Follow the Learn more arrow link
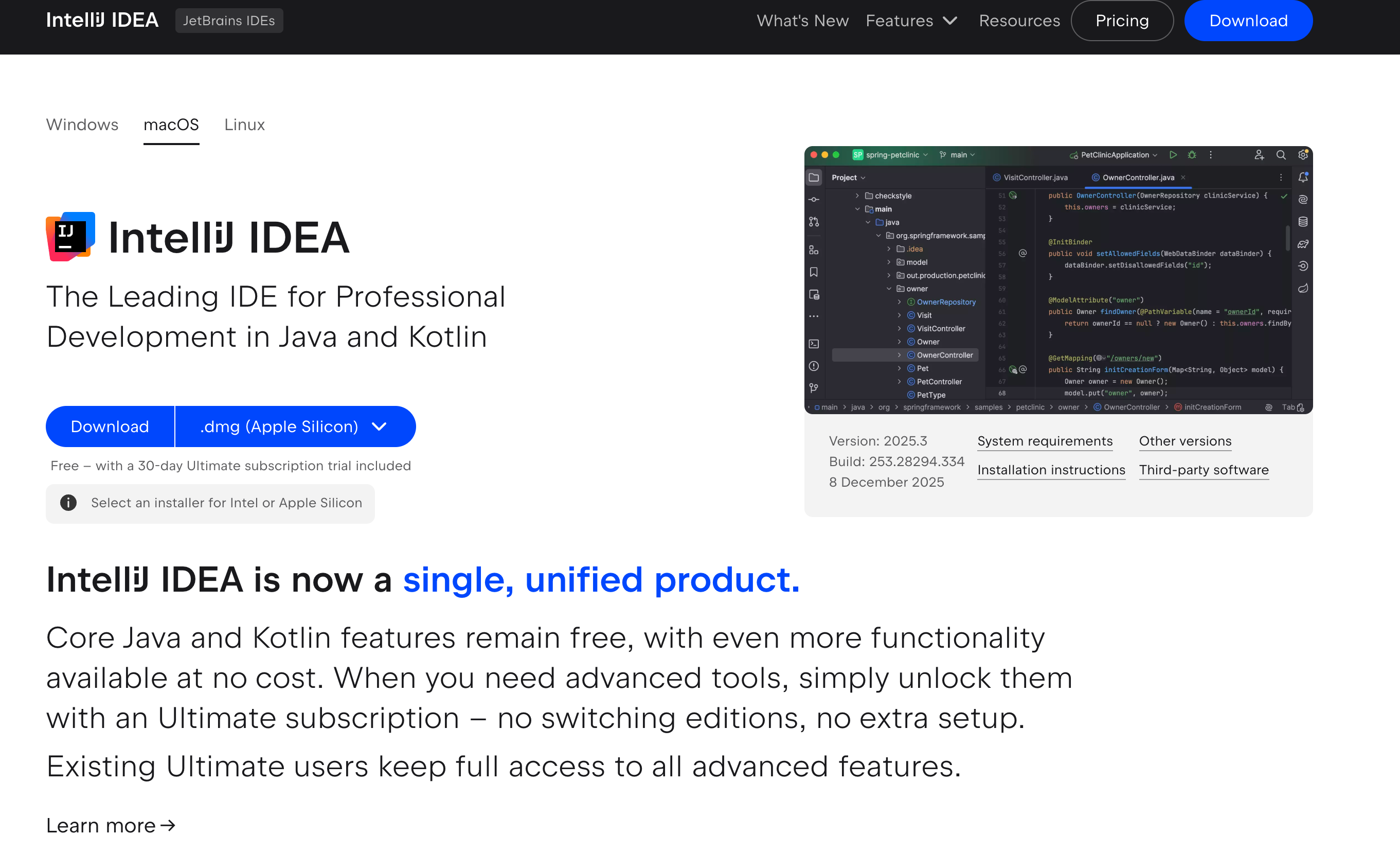Image resolution: width=1400 pixels, height=853 pixels. tap(111, 825)
